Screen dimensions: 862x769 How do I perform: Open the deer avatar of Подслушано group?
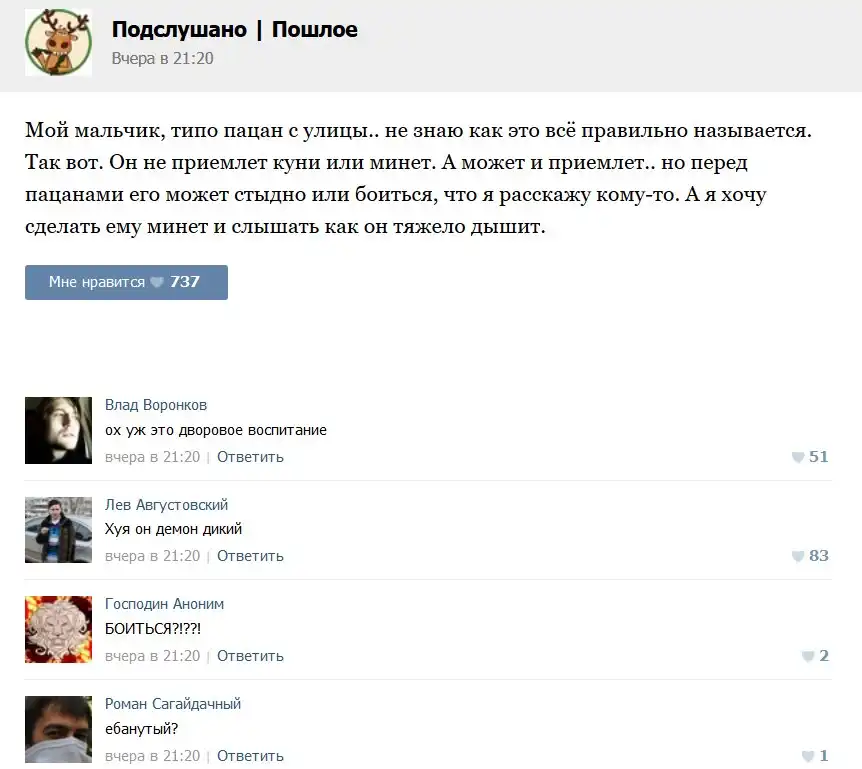(58, 42)
